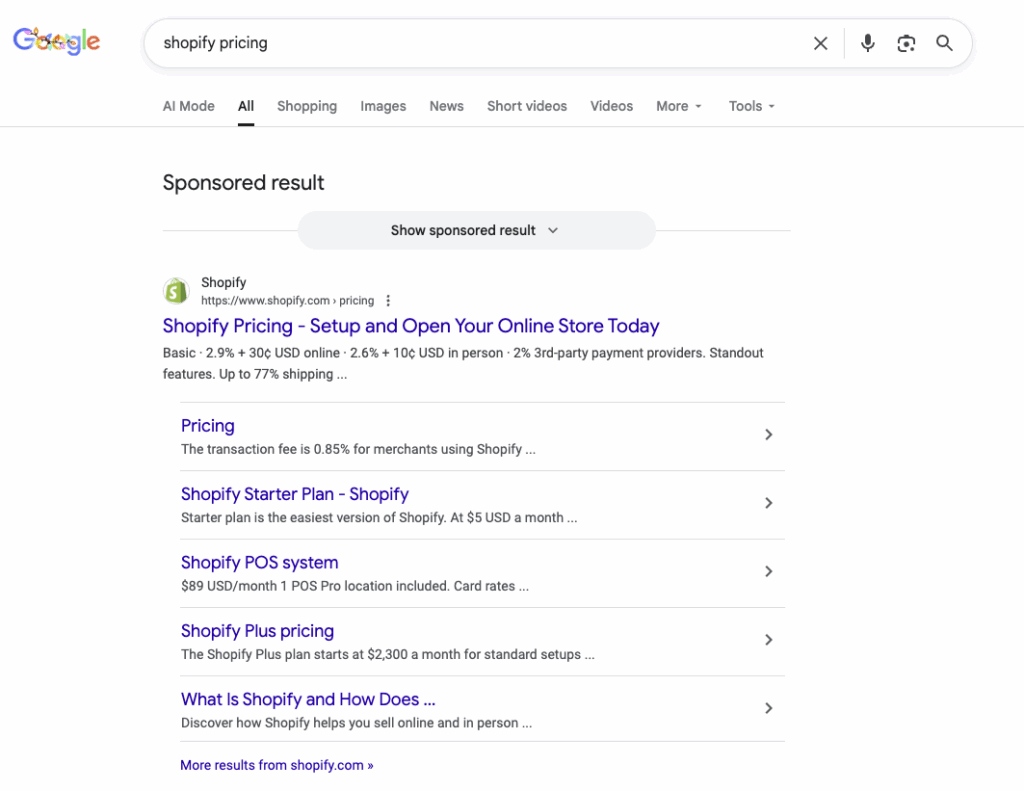Screen dimensions: 1024x791
Task: Click More results from shopify.com
Action: [276, 765]
